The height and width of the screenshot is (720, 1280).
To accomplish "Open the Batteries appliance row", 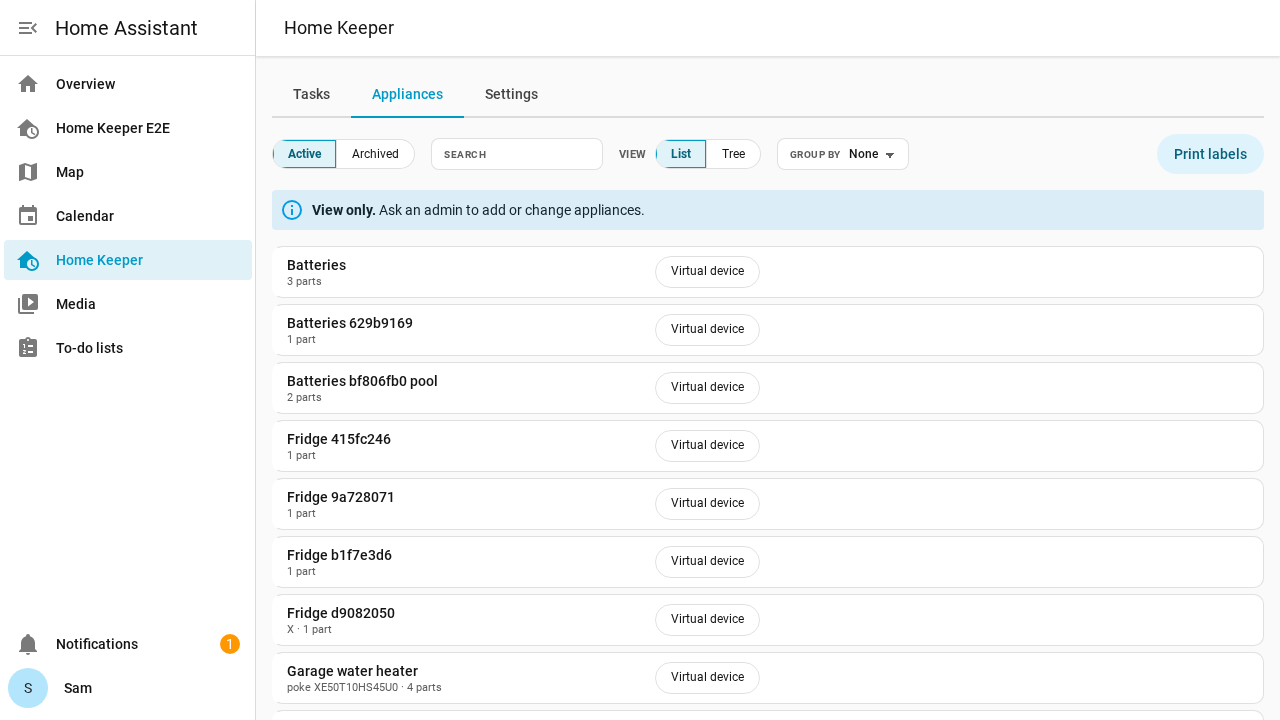I will coord(768,272).
